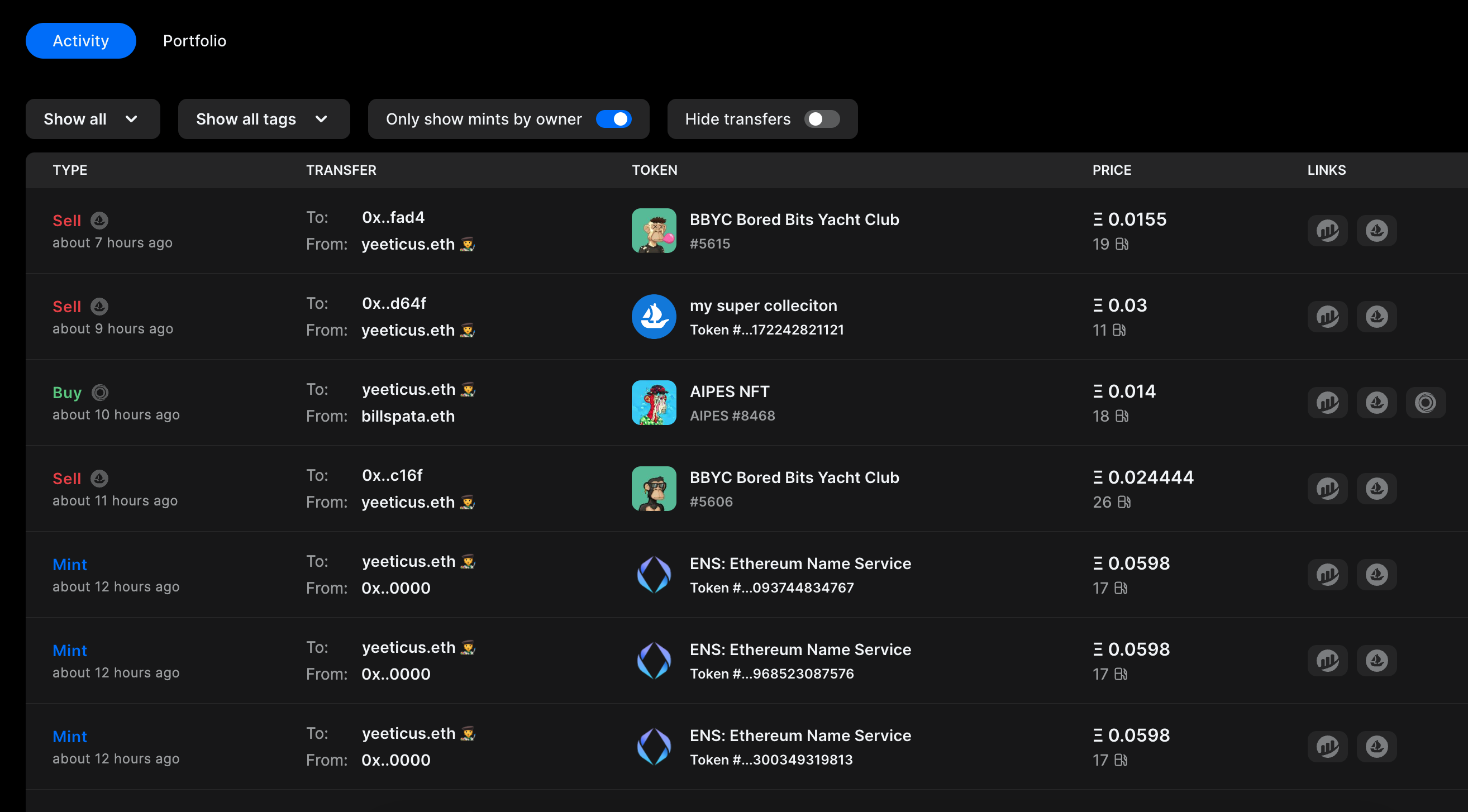Expand the Show all type dropdown

93,119
